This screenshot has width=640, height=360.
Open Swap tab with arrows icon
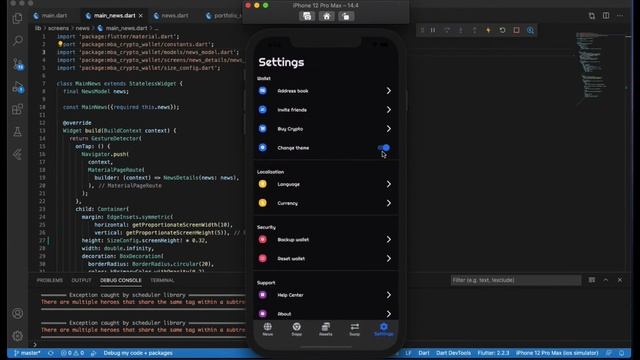click(x=355, y=329)
